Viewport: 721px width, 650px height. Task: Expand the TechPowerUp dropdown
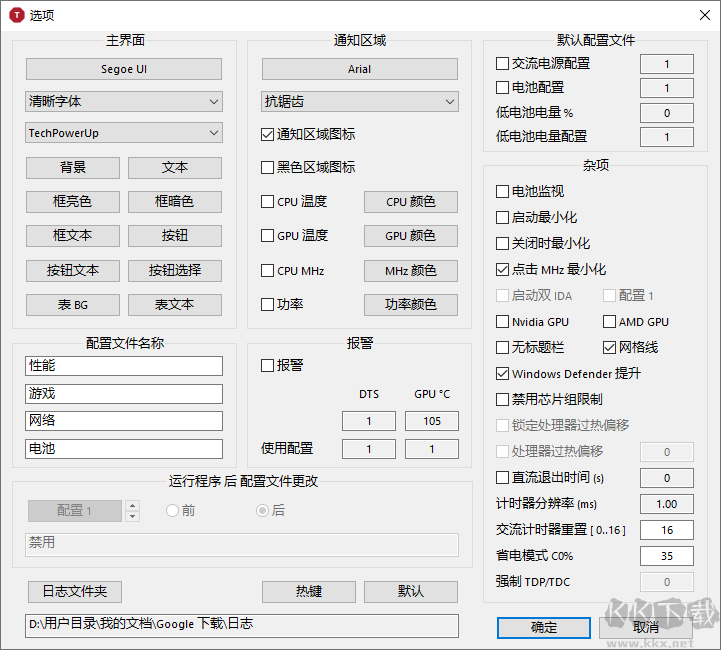124,133
